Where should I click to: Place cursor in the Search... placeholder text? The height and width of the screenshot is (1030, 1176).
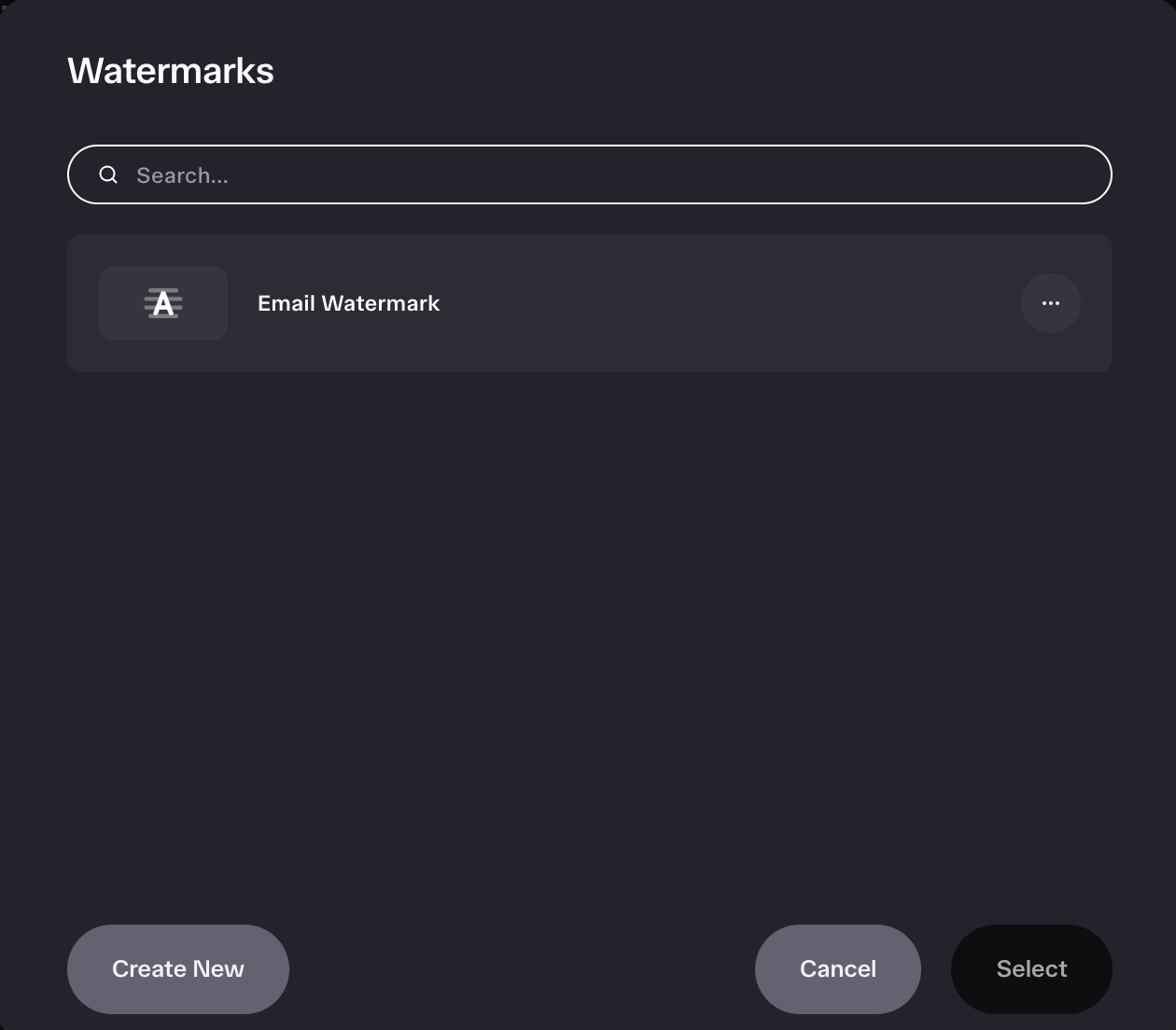(182, 175)
